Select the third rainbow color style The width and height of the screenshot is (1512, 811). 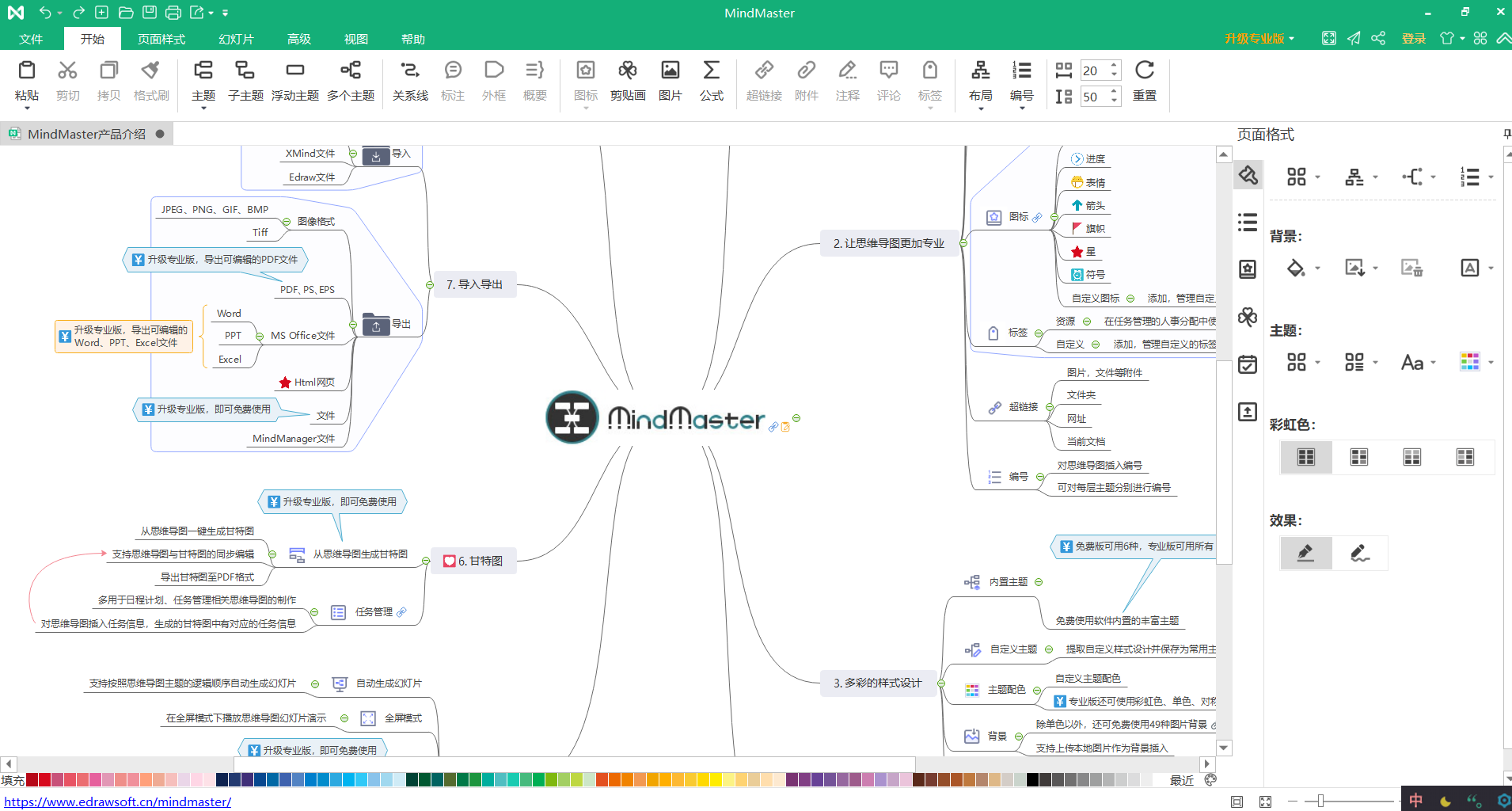tap(1412, 457)
